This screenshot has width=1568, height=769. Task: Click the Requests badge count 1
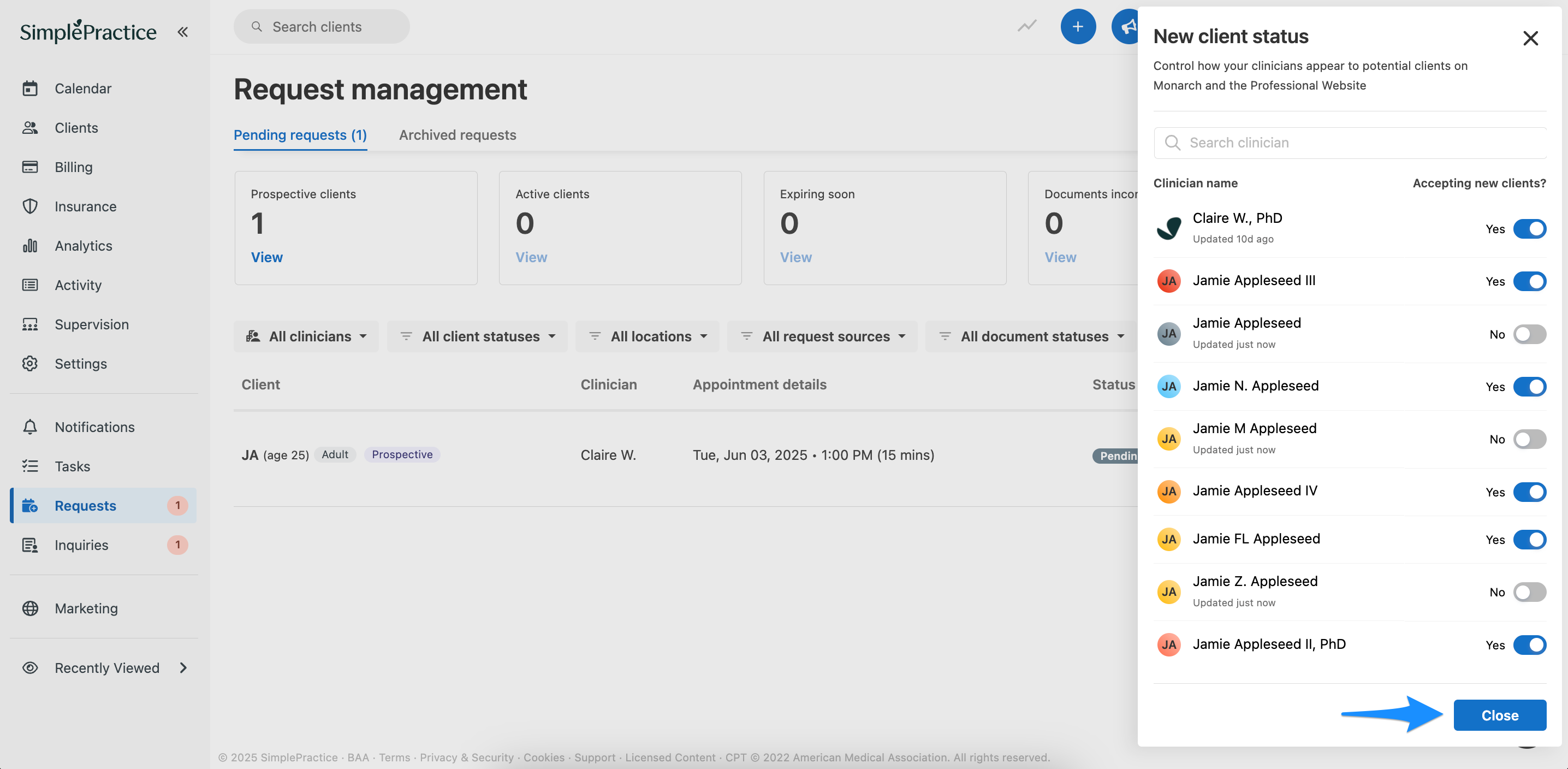[178, 505]
